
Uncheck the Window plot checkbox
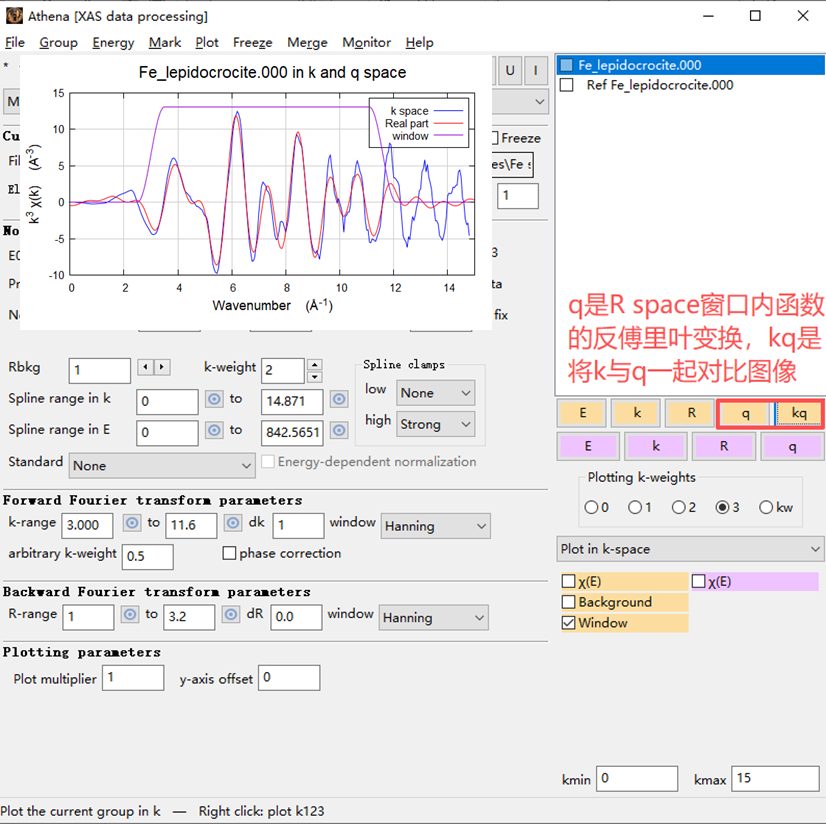click(x=568, y=623)
